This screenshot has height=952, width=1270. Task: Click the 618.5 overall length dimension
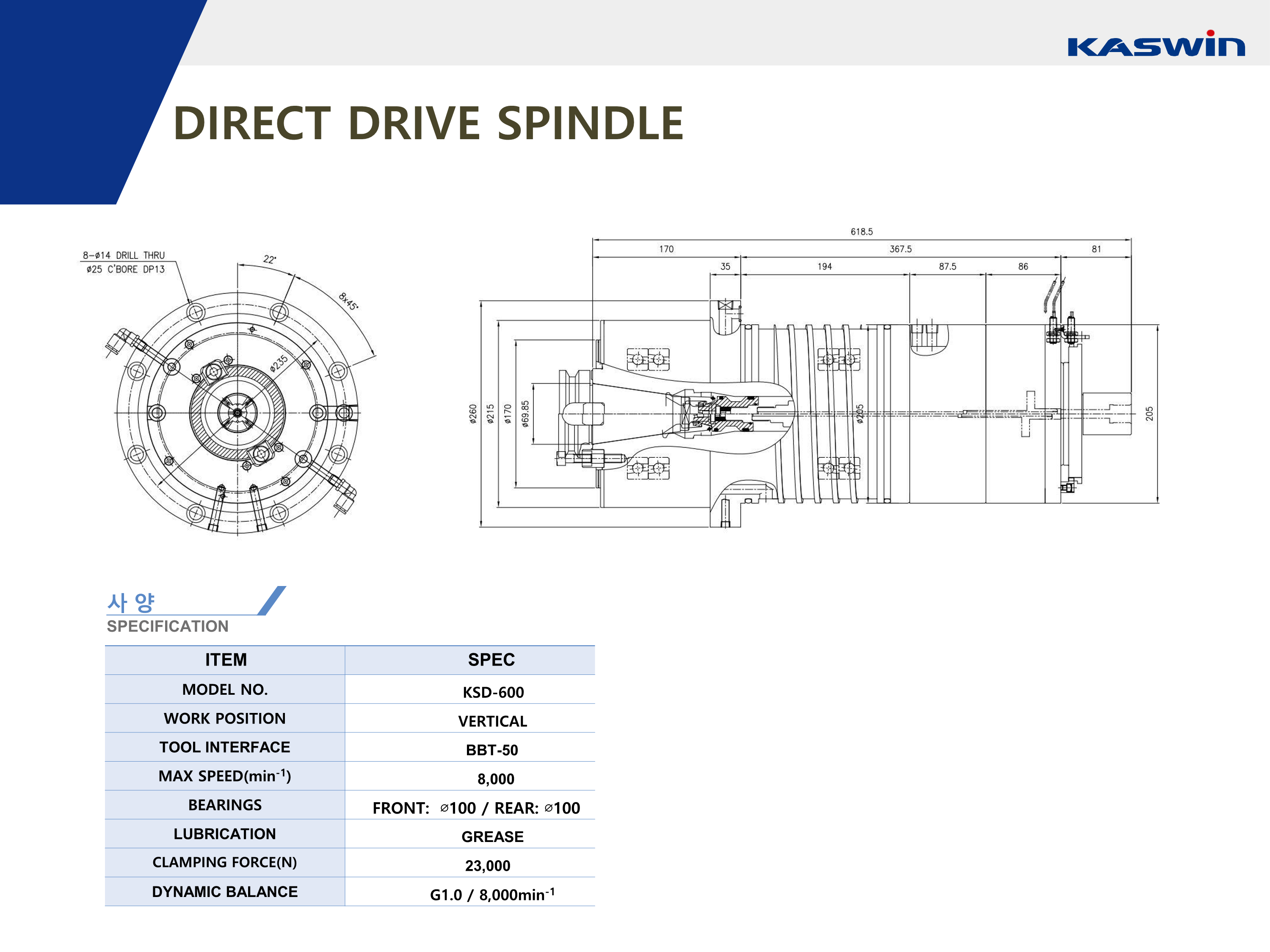click(x=861, y=232)
